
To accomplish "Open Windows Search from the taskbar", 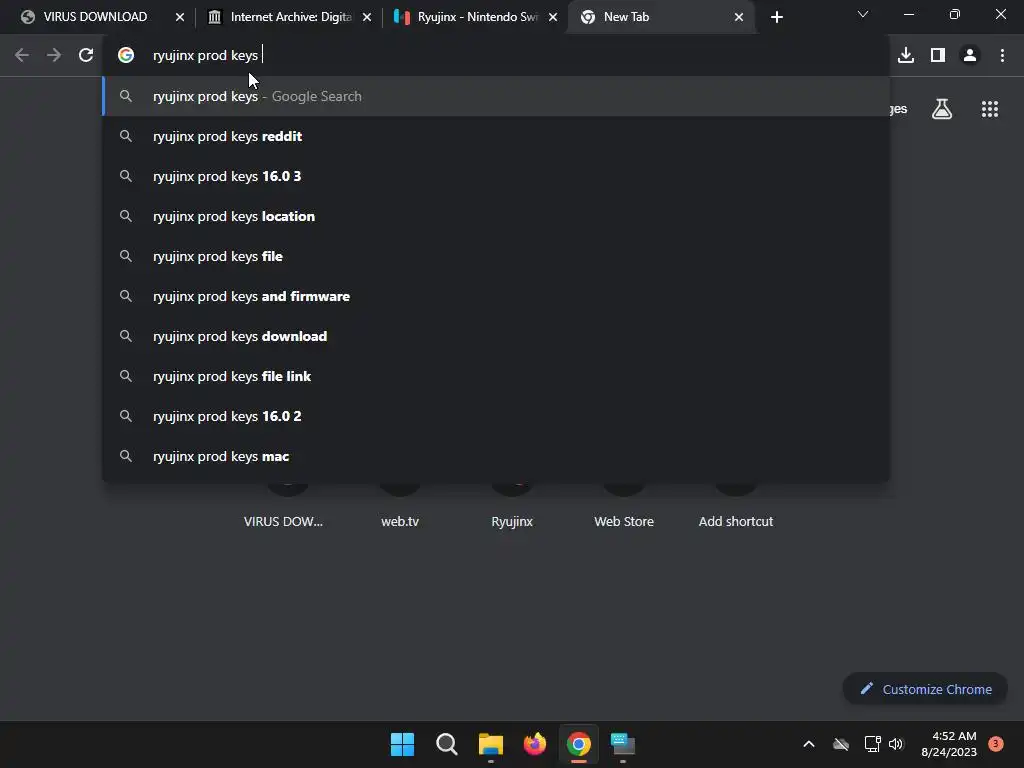I will (x=447, y=744).
